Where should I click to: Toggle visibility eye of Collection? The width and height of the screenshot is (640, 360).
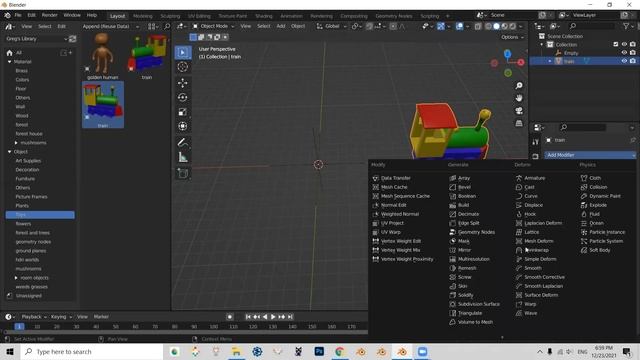click(x=624, y=44)
